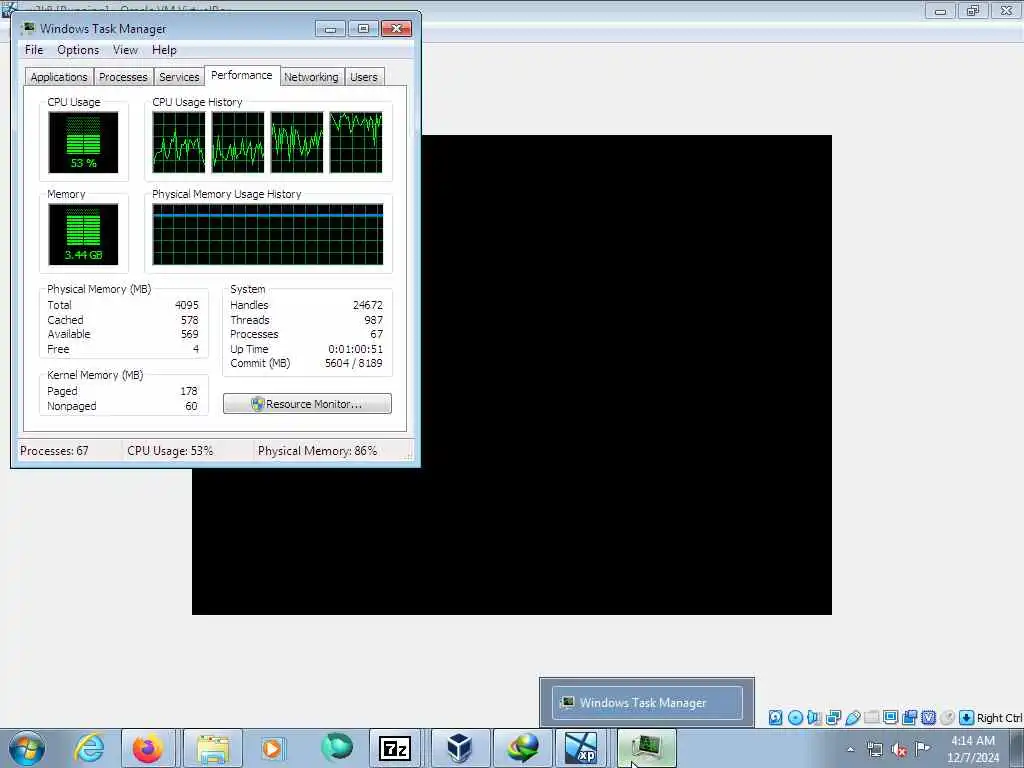Screen dimensions: 1024x768
Task: Click the Right Ctrl host key label
Action: [x=999, y=718]
